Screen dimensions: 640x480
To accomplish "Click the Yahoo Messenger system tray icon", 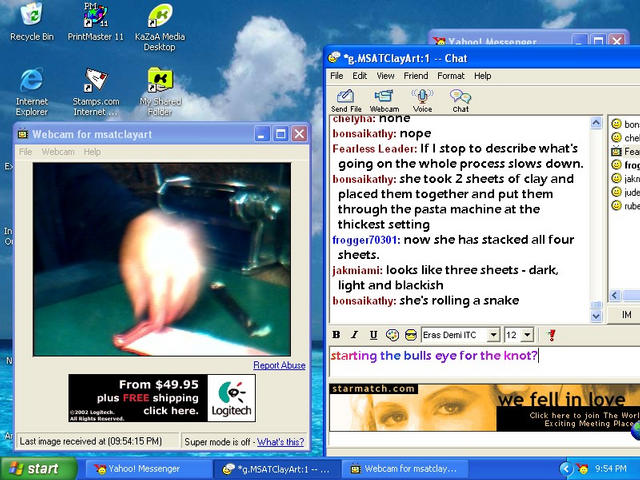I will coord(582,469).
